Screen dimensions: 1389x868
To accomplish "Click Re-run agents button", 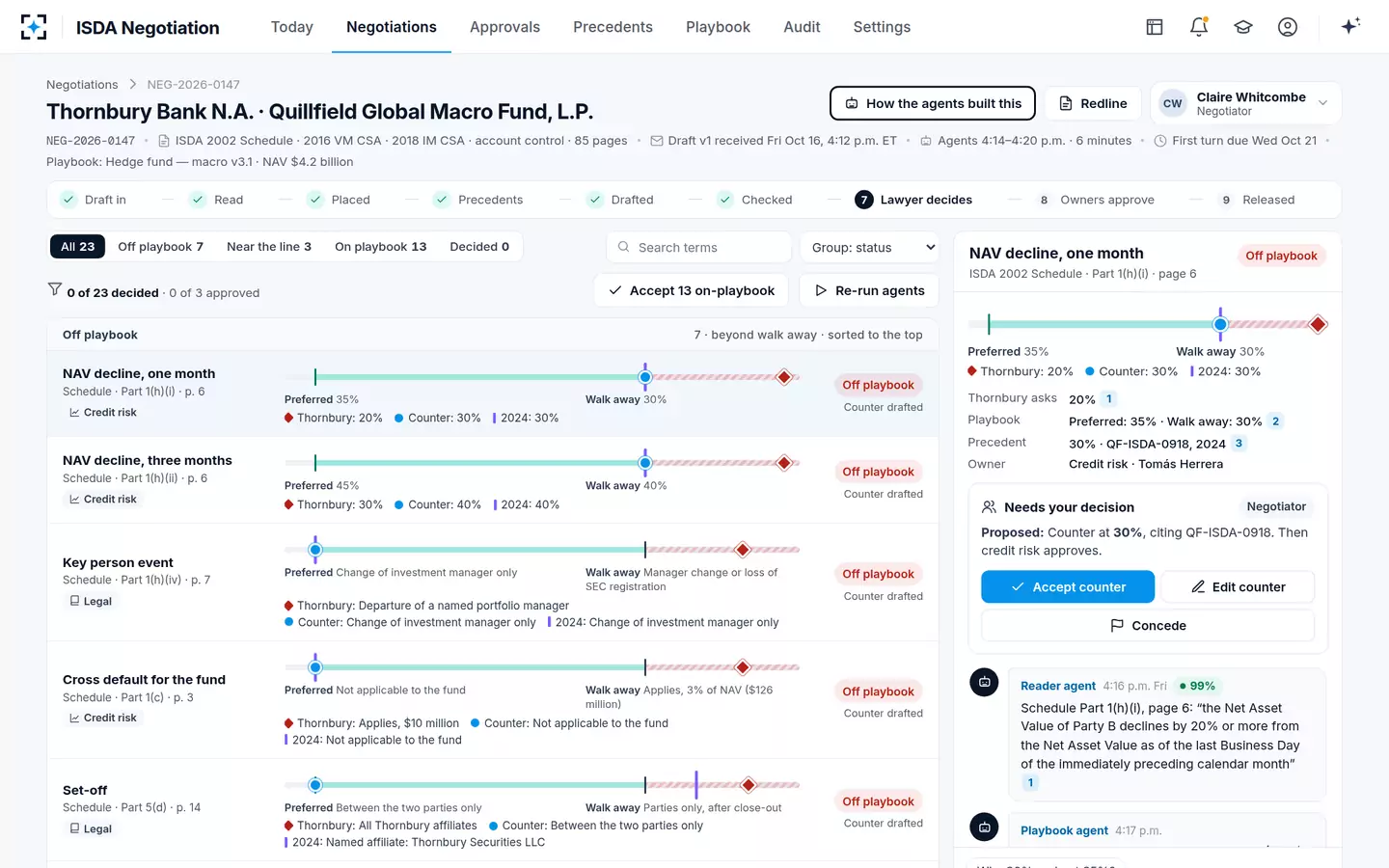I will [869, 290].
